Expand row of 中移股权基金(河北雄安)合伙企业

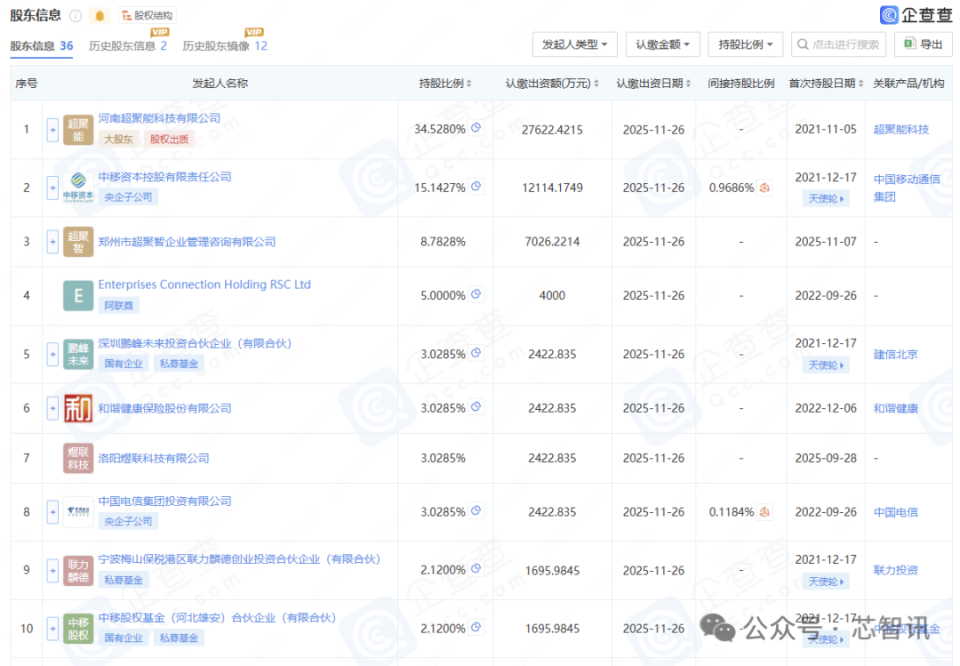[x=53, y=628]
